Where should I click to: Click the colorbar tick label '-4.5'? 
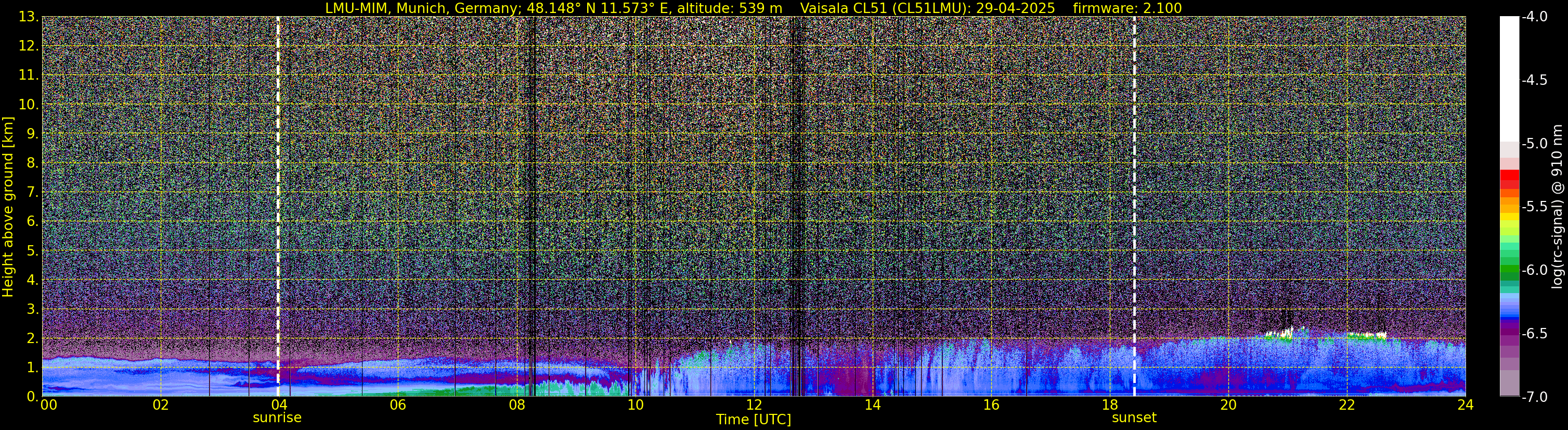pos(1535,80)
